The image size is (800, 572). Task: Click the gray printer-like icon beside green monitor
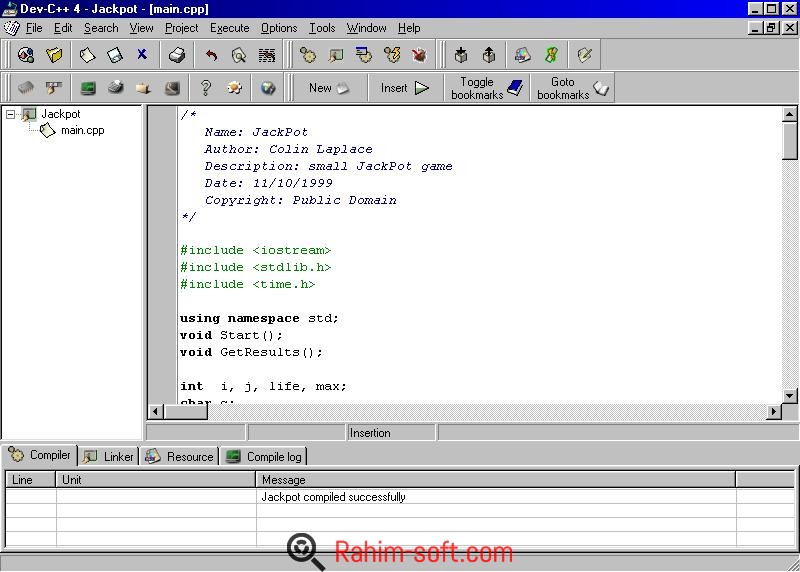(116, 88)
